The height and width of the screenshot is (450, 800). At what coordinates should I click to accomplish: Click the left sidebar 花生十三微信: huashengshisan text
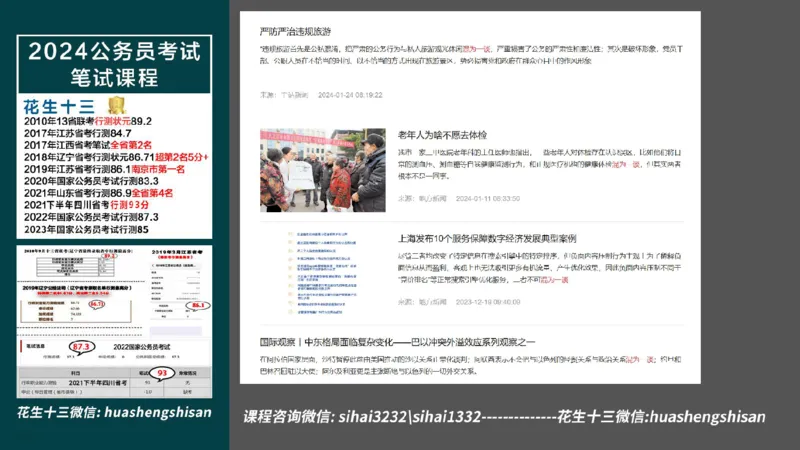114,412
